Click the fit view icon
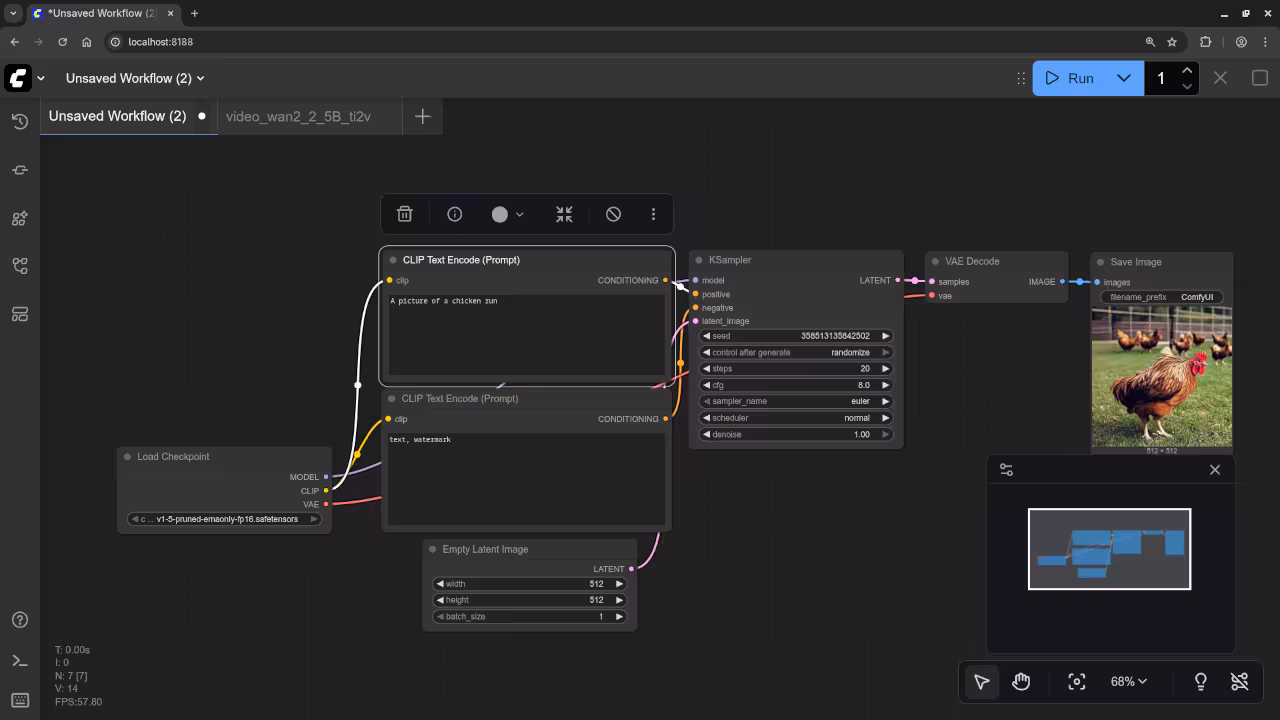Viewport: 1280px width, 720px height. pos(1076,682)
